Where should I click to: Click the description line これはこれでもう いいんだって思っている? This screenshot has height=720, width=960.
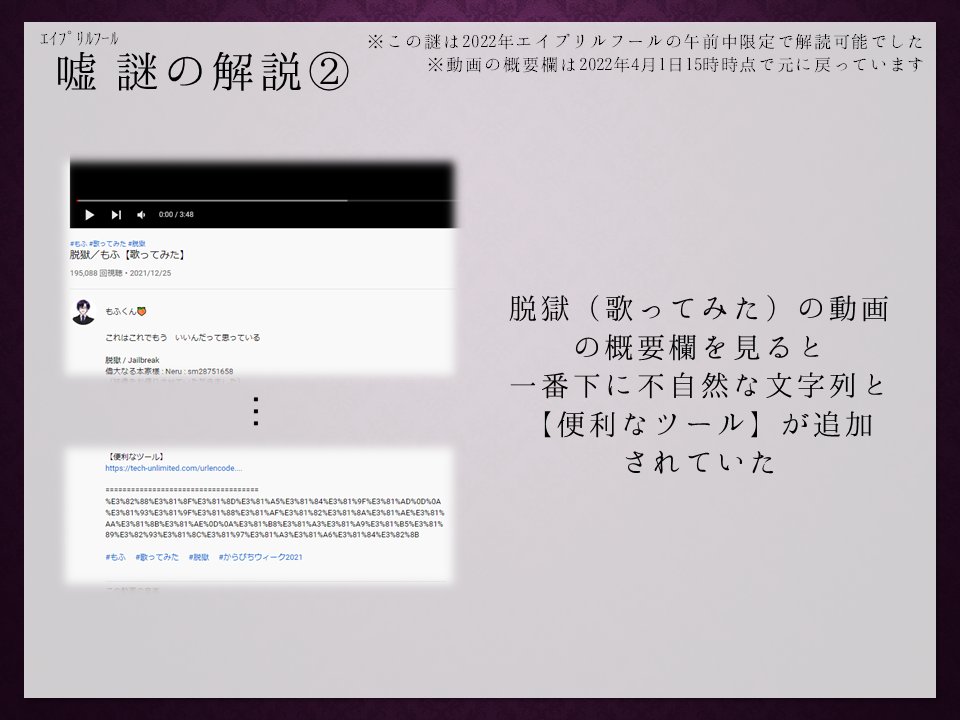182,337
